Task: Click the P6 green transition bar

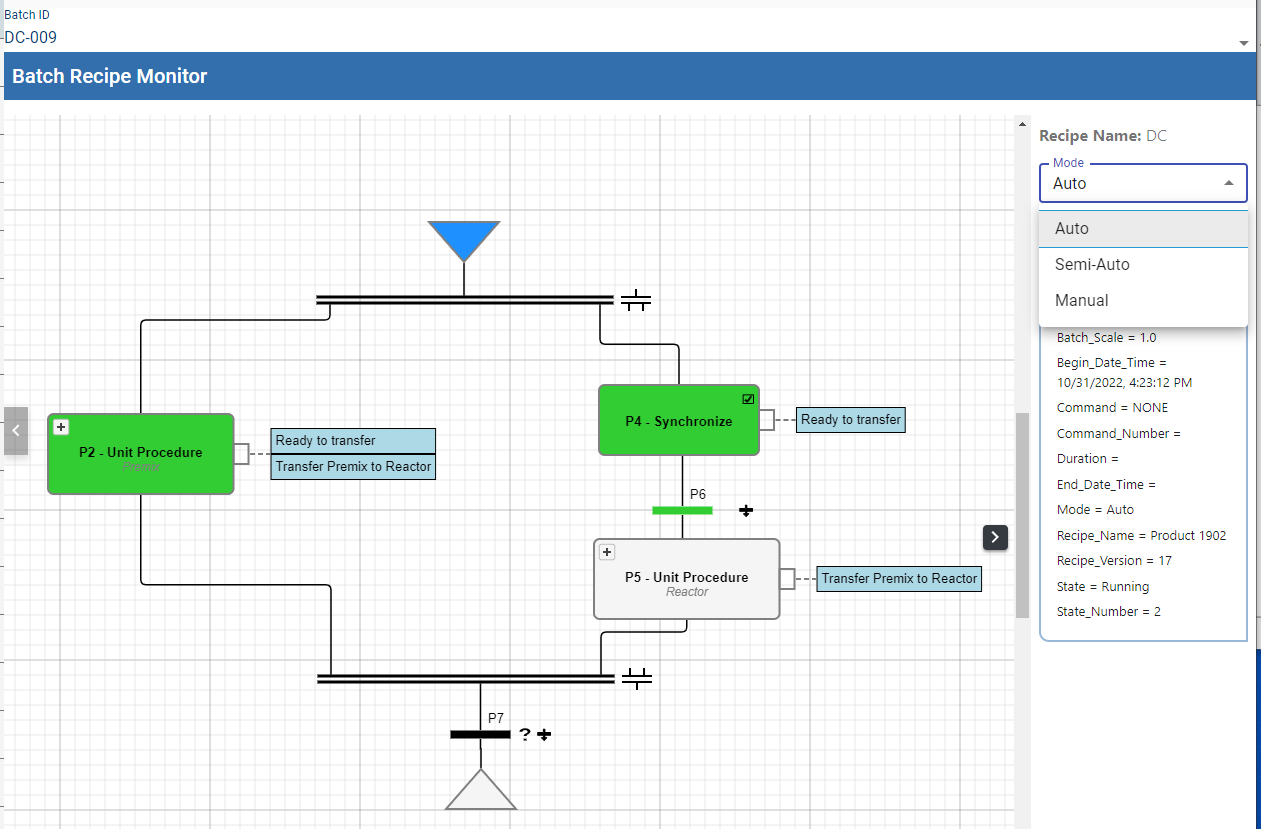Action: [682, 510]
